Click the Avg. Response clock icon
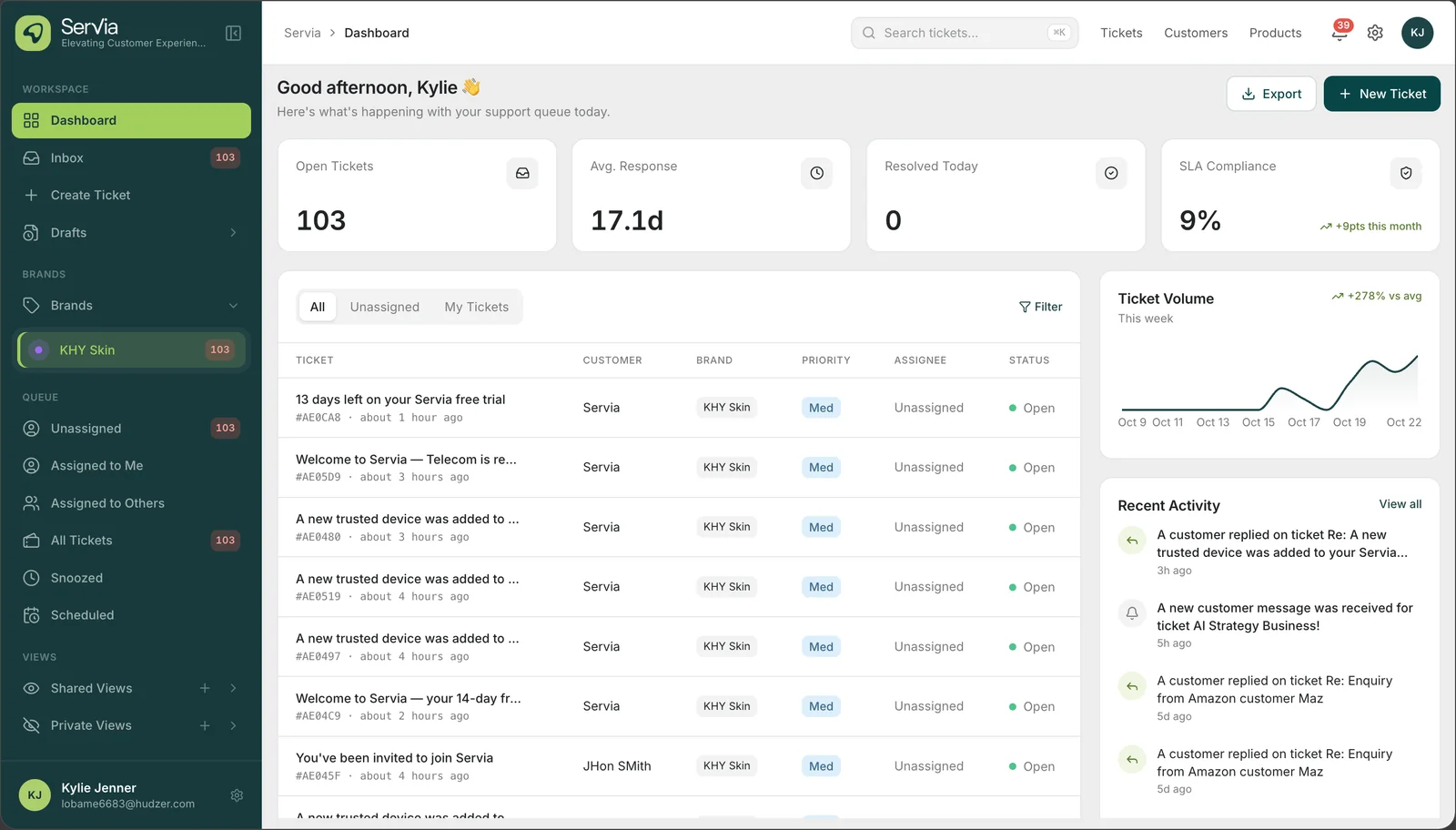Screen dimensions: 1456x830 [816, 173]
